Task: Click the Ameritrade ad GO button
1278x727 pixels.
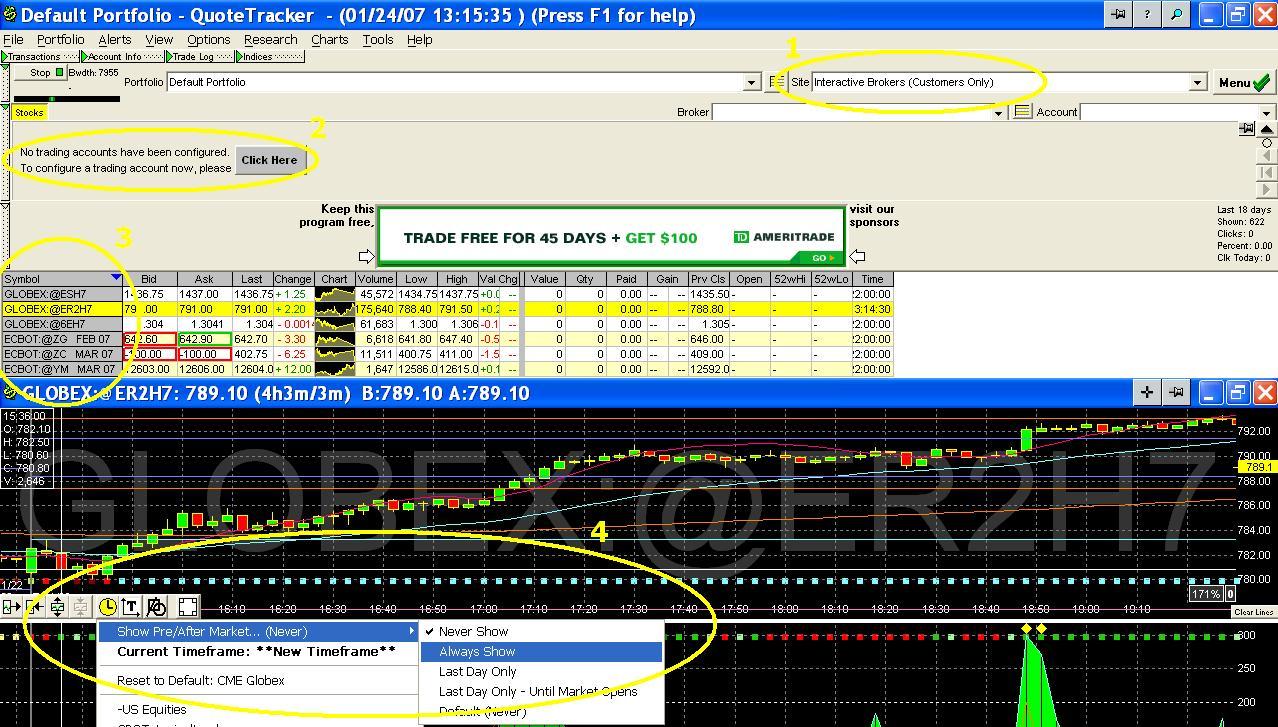Action: [822, 258]
